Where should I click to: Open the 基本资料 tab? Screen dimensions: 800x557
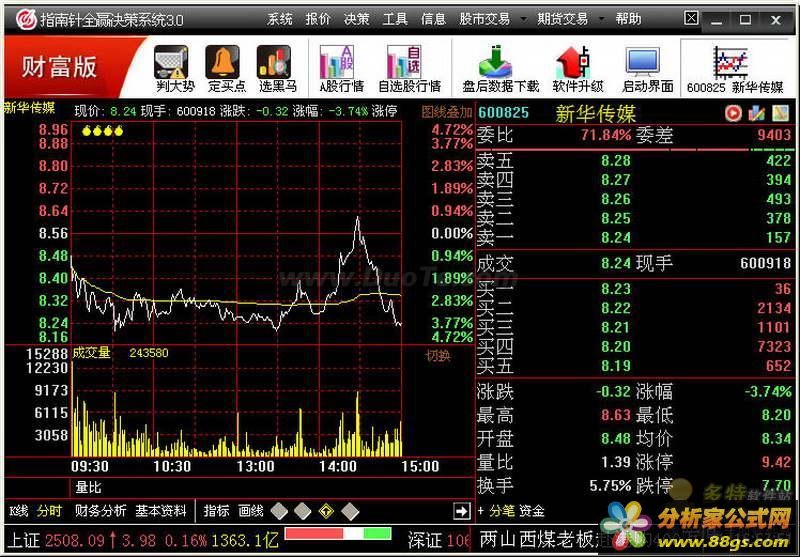click(161, 511)
